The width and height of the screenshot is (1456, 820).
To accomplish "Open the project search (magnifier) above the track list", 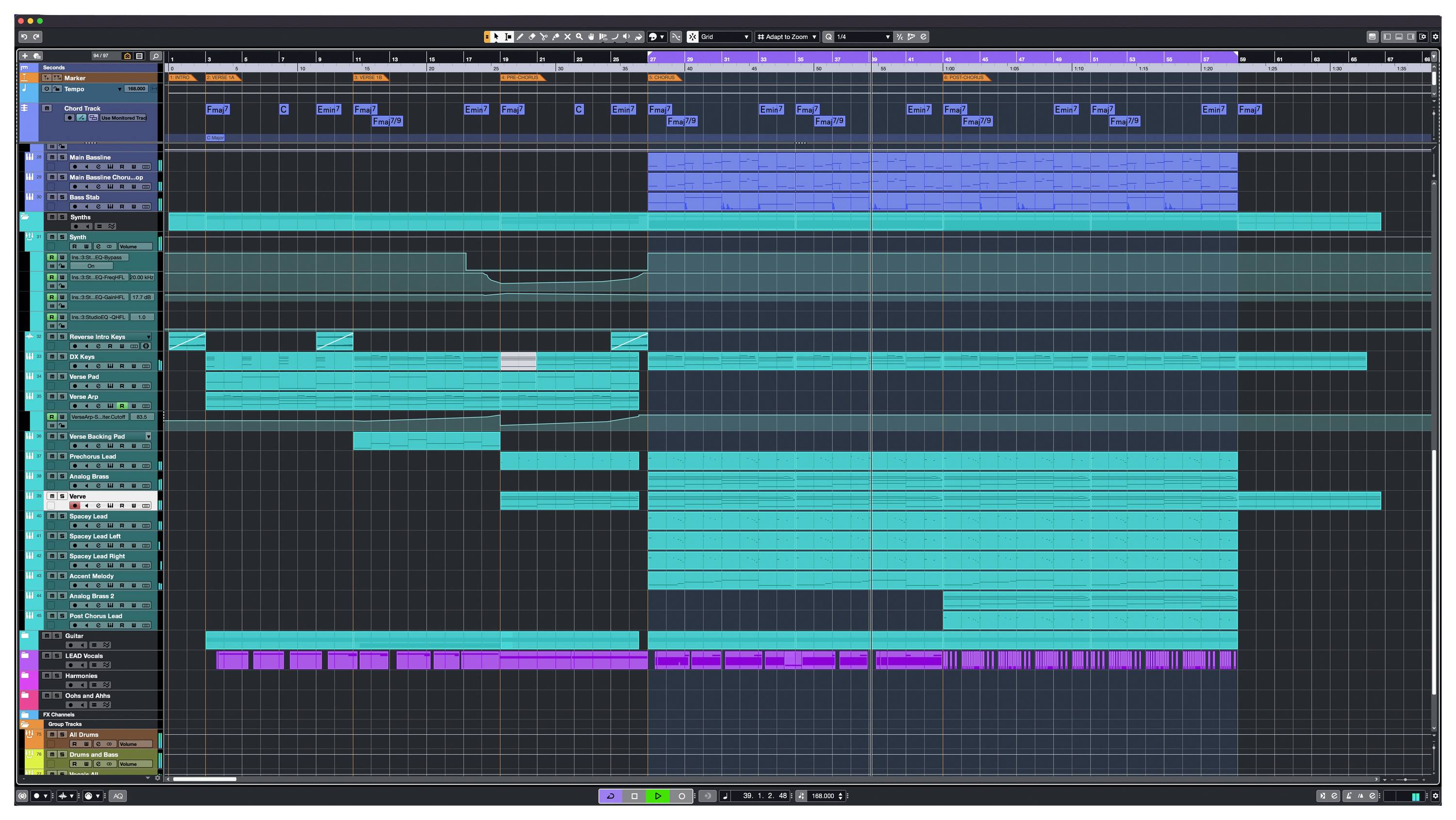I will (155, 56).
